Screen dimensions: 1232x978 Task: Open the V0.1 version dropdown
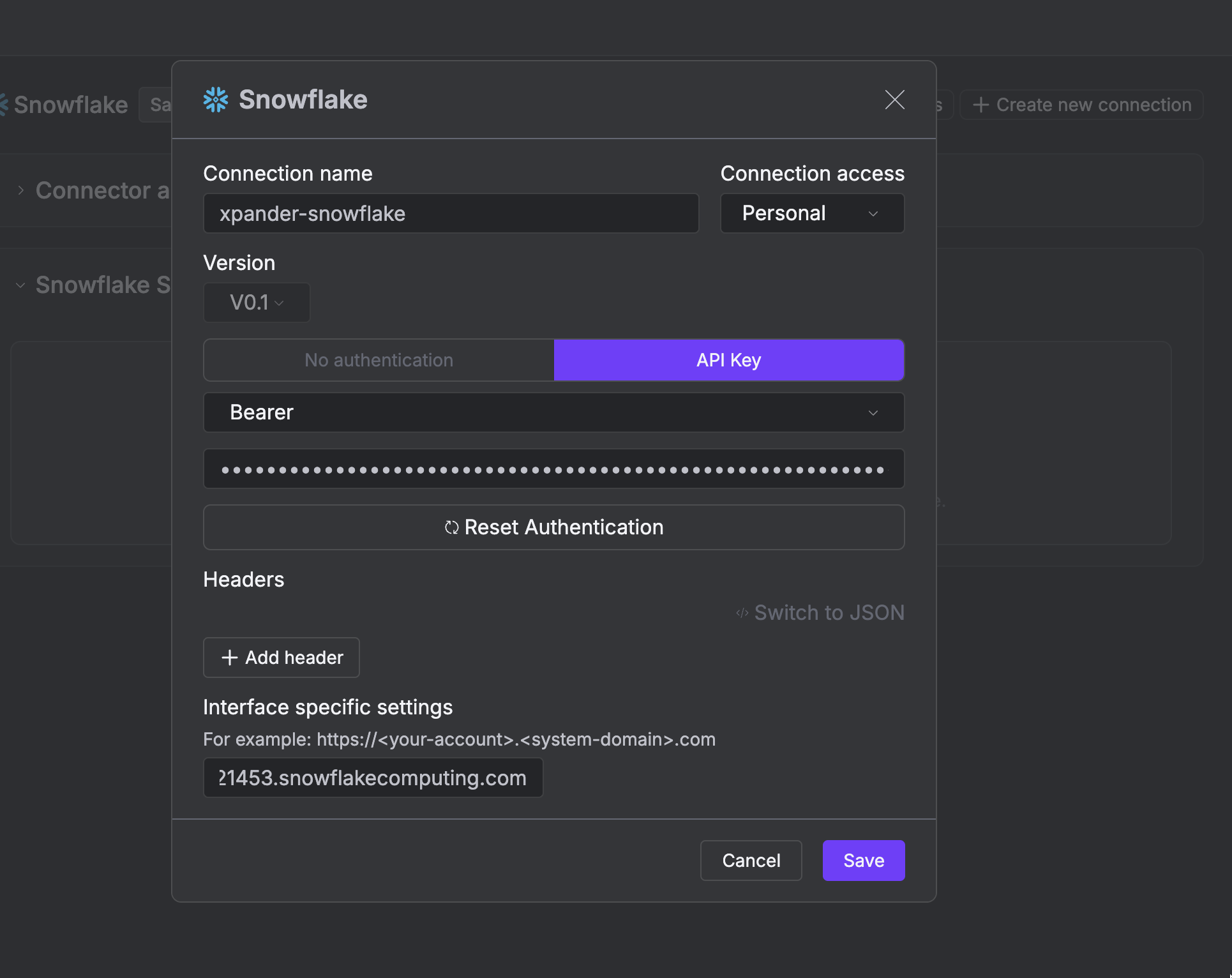257,303
